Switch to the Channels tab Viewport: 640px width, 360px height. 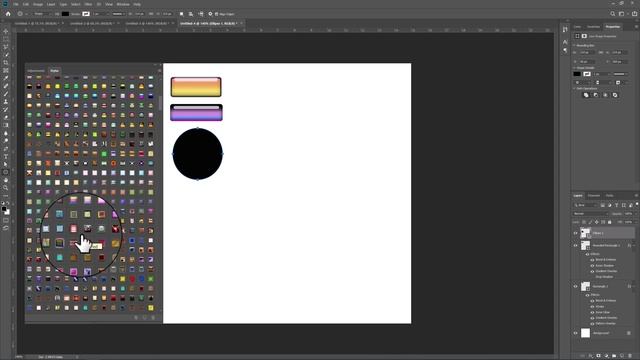[594, 196]
